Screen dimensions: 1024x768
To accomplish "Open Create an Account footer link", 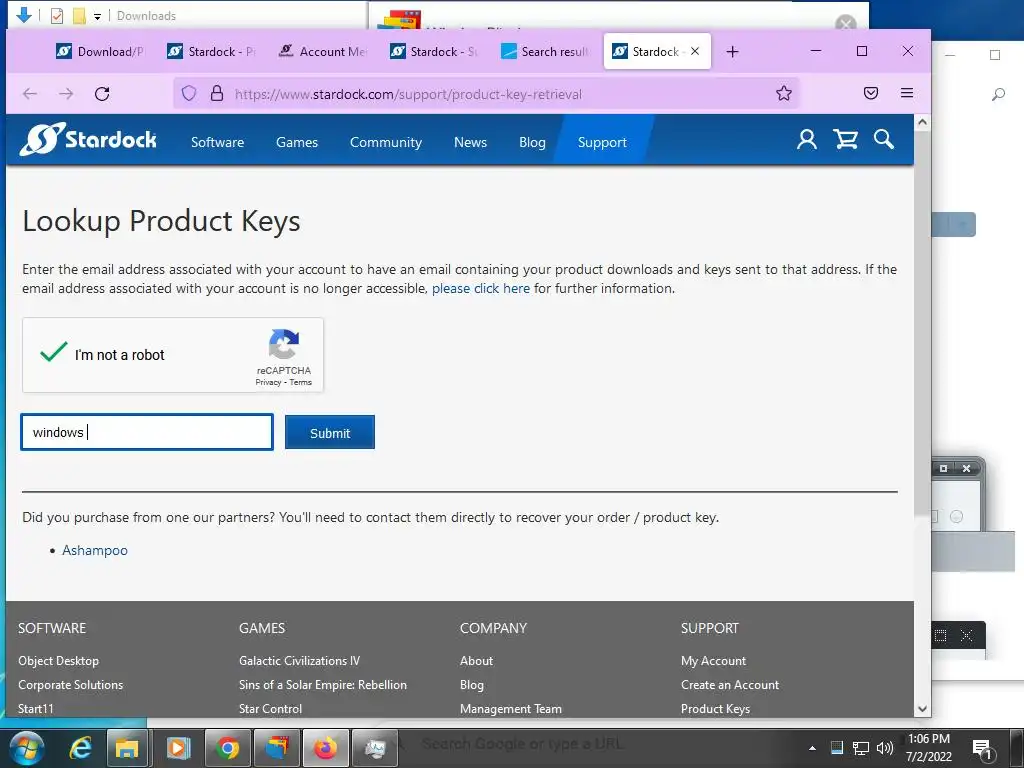I will coord(729,685).
